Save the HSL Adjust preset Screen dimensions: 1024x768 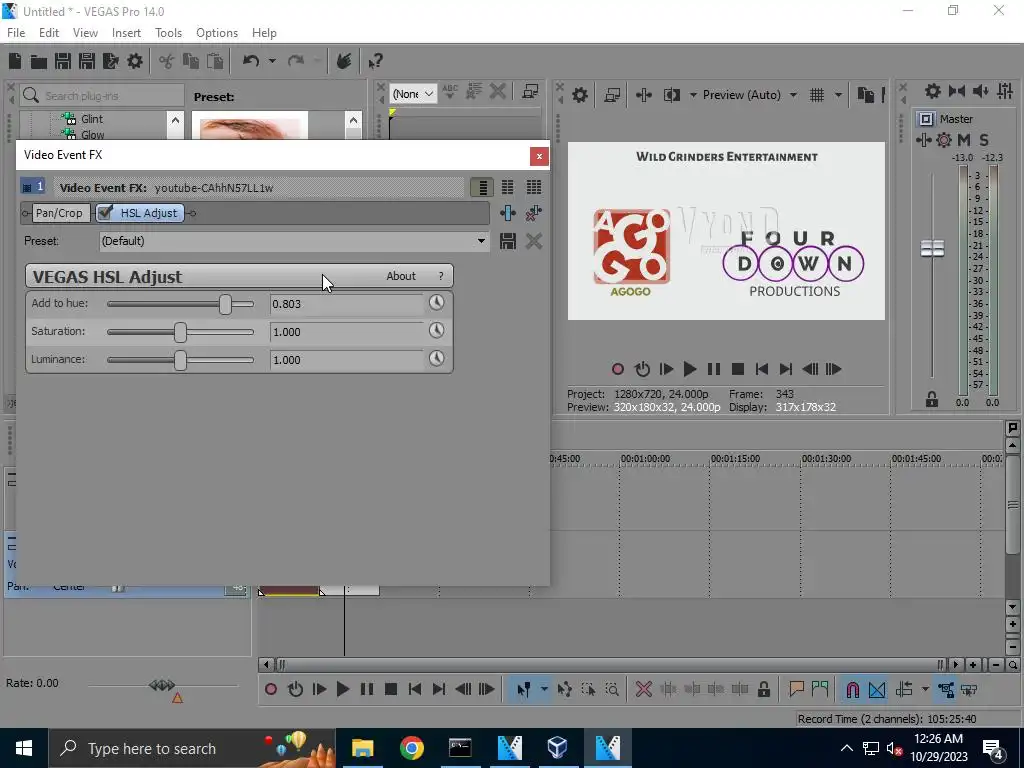(x=507, y=241)
